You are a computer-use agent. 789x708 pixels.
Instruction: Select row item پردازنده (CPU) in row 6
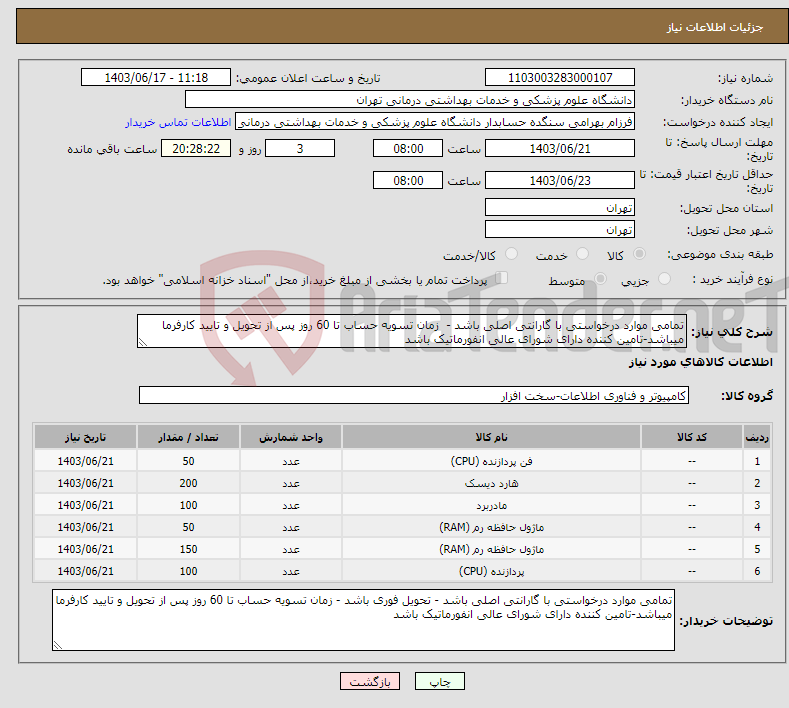491,571
